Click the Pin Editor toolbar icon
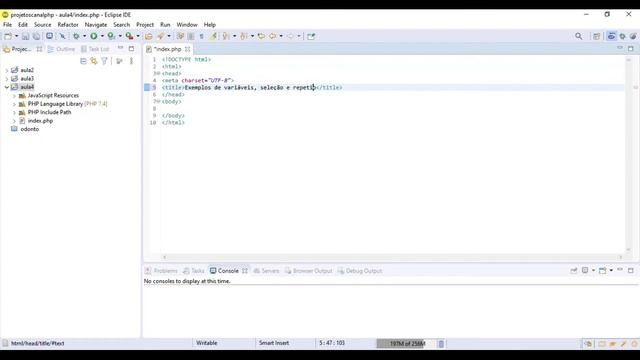This screenshot has height=360, width=640. point(311,36)
